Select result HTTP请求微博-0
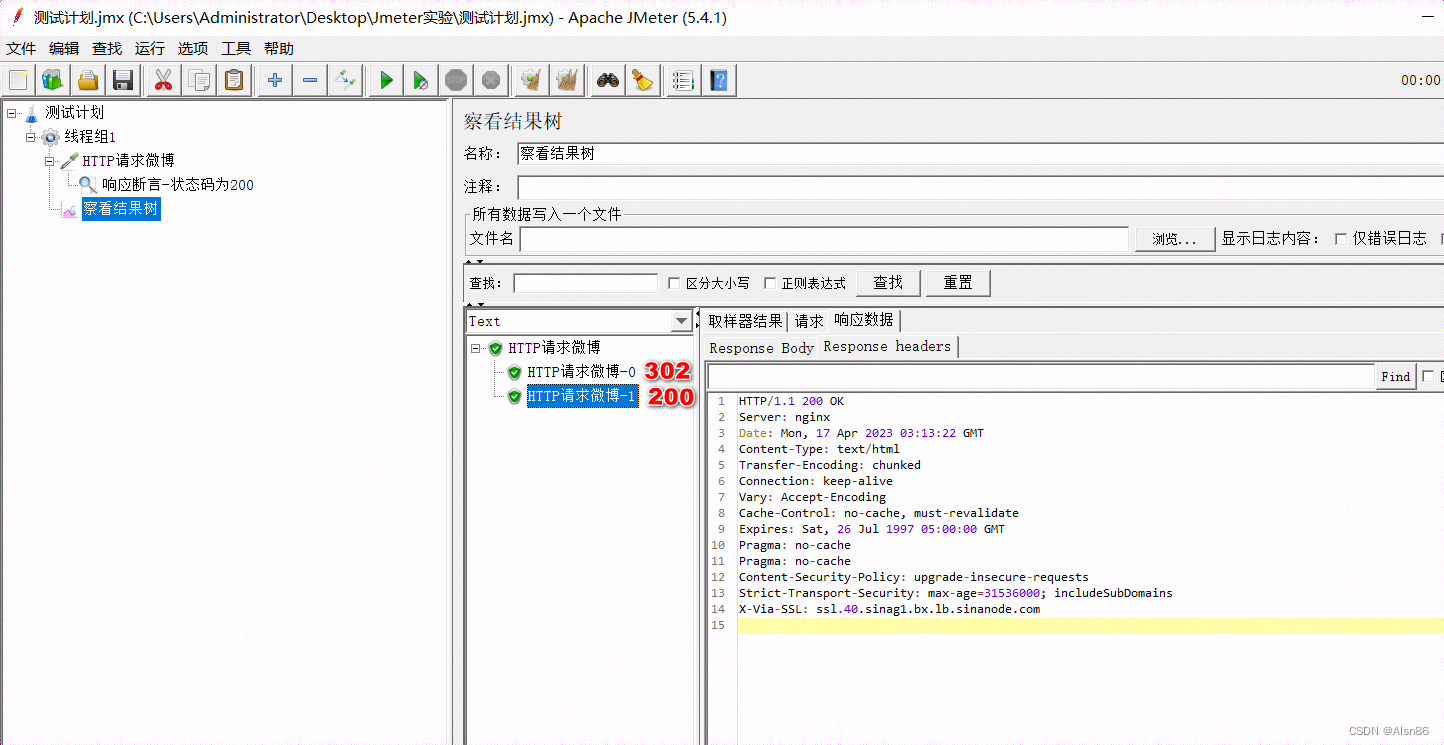This screenshot has width=1444, height=745. point(582,372)
